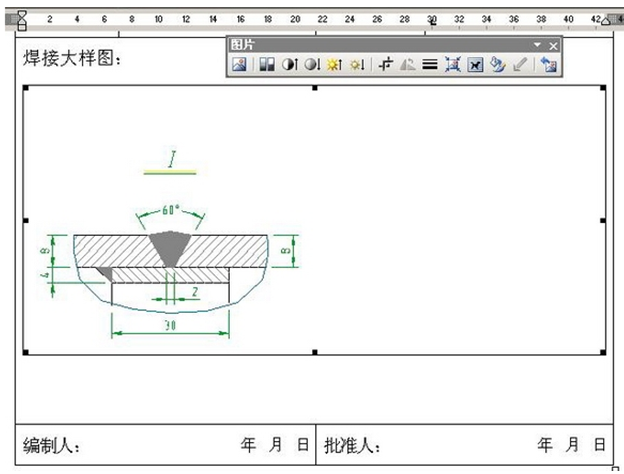Click the Reset Picture icon
This screenshot has height=474, width=624.
(x=548, y=64)
